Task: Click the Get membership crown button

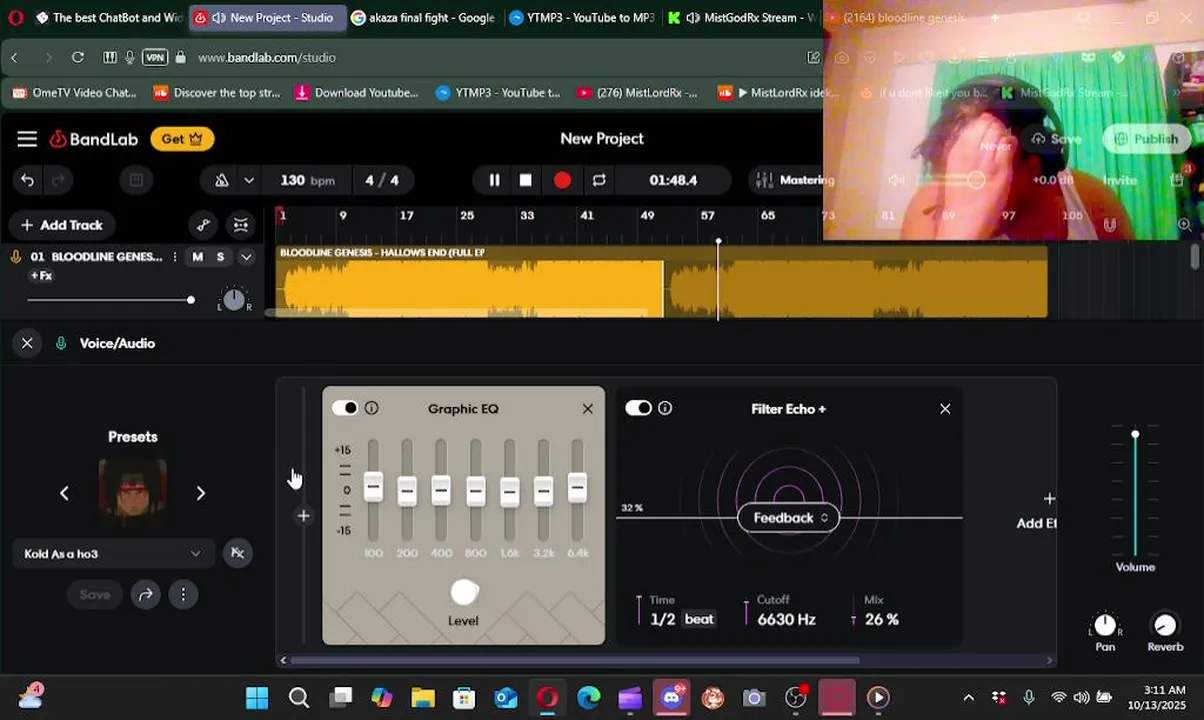Action: [x=182, y=139]
